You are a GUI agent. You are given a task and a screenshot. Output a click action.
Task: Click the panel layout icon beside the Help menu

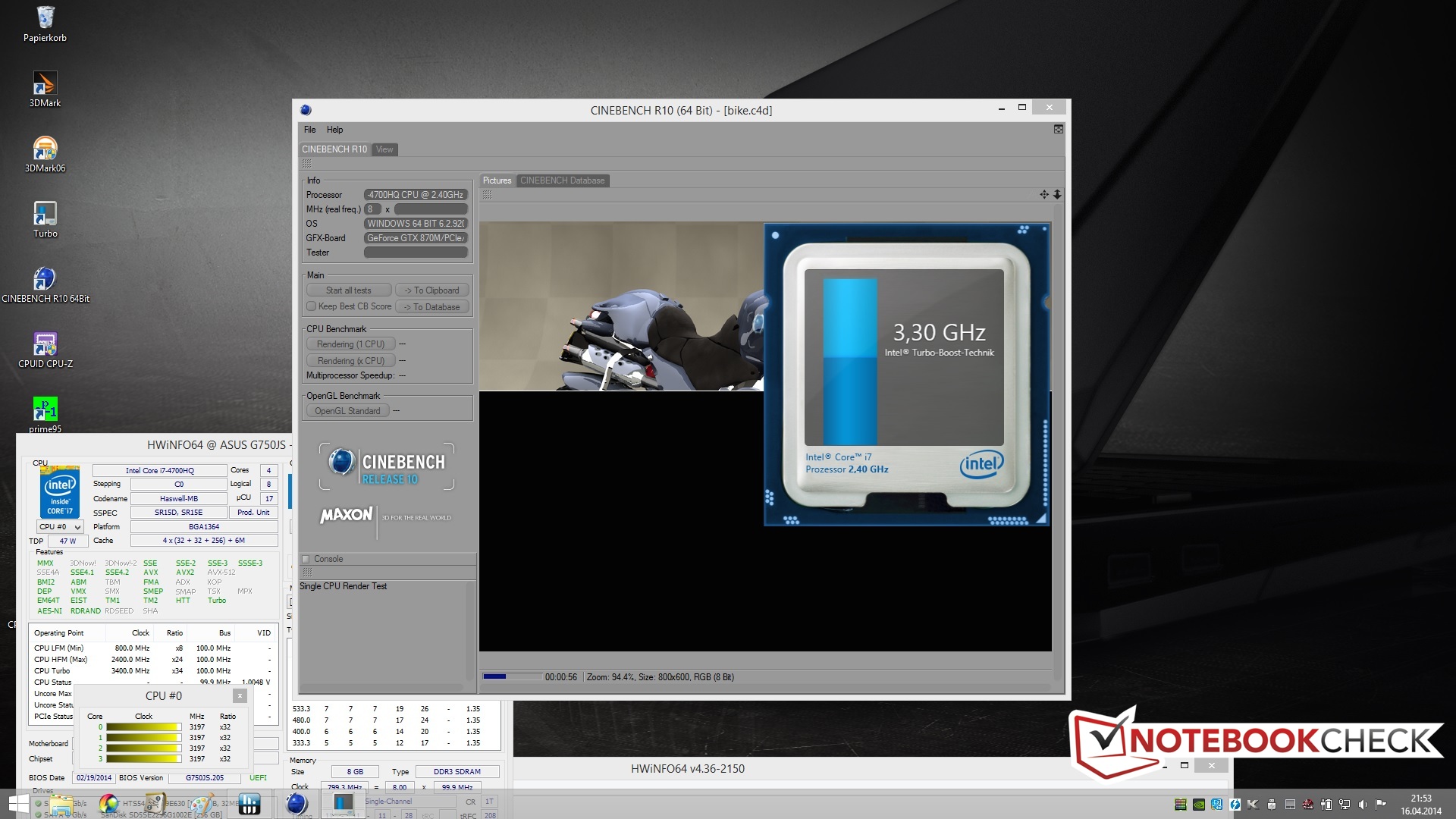point(1058,130)
